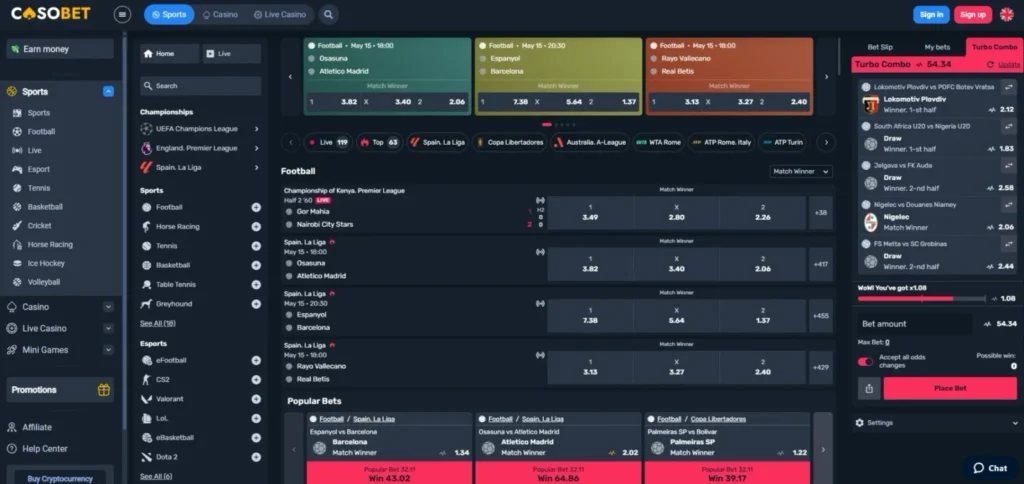
Task: Swap the Nigelec vs Douanes Niamey selection
Action: click(x=1008, y=204)
